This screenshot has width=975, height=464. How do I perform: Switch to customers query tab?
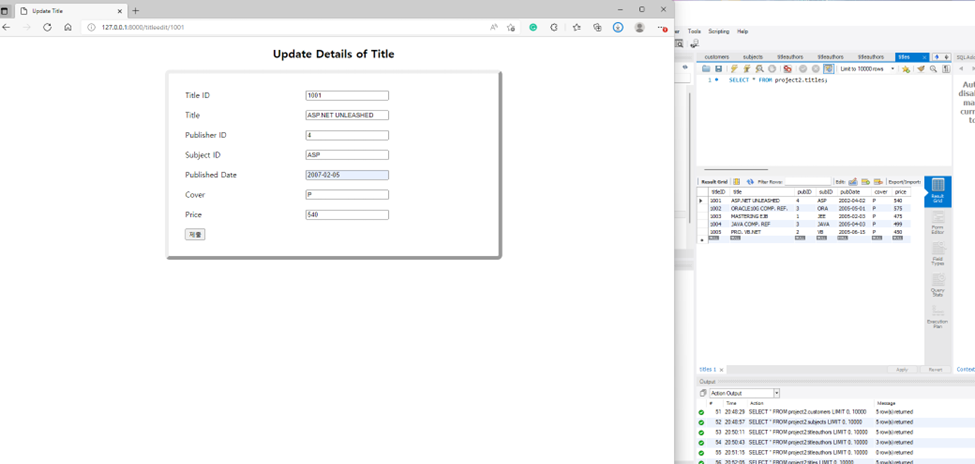point(716,57)
